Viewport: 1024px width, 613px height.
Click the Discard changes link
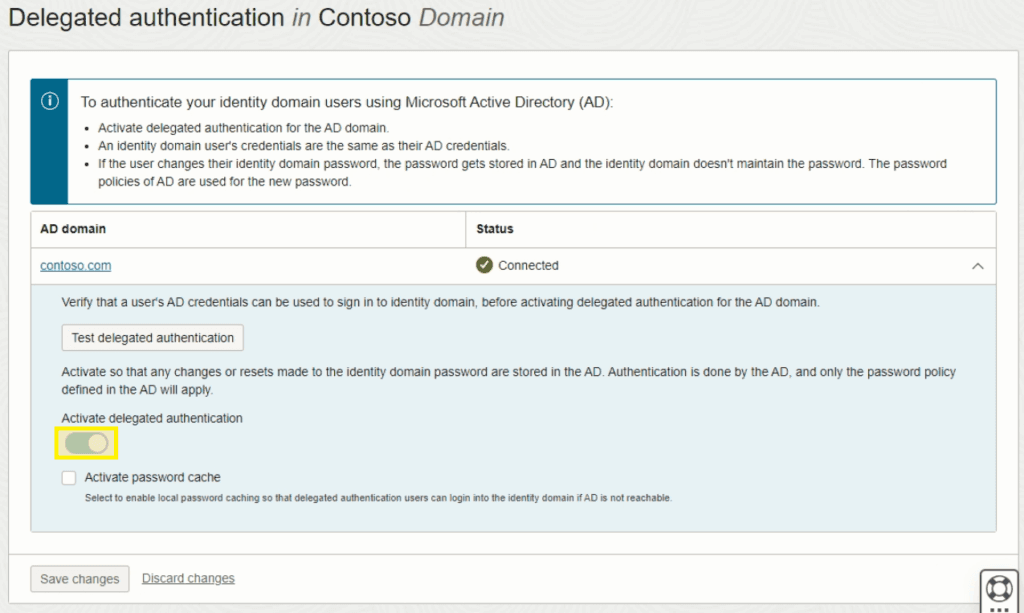point(187,578)
